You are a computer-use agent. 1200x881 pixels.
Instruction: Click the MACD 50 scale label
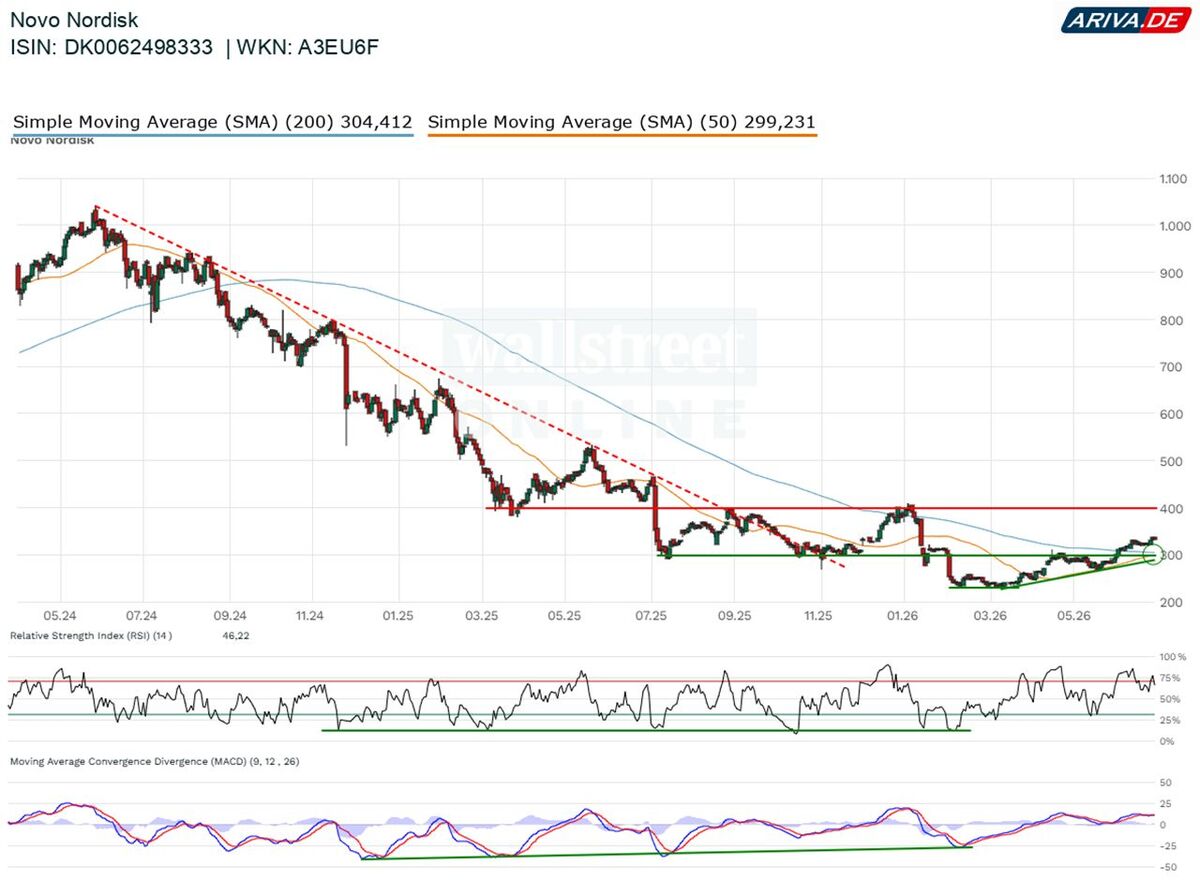[x=1168, y=782]
